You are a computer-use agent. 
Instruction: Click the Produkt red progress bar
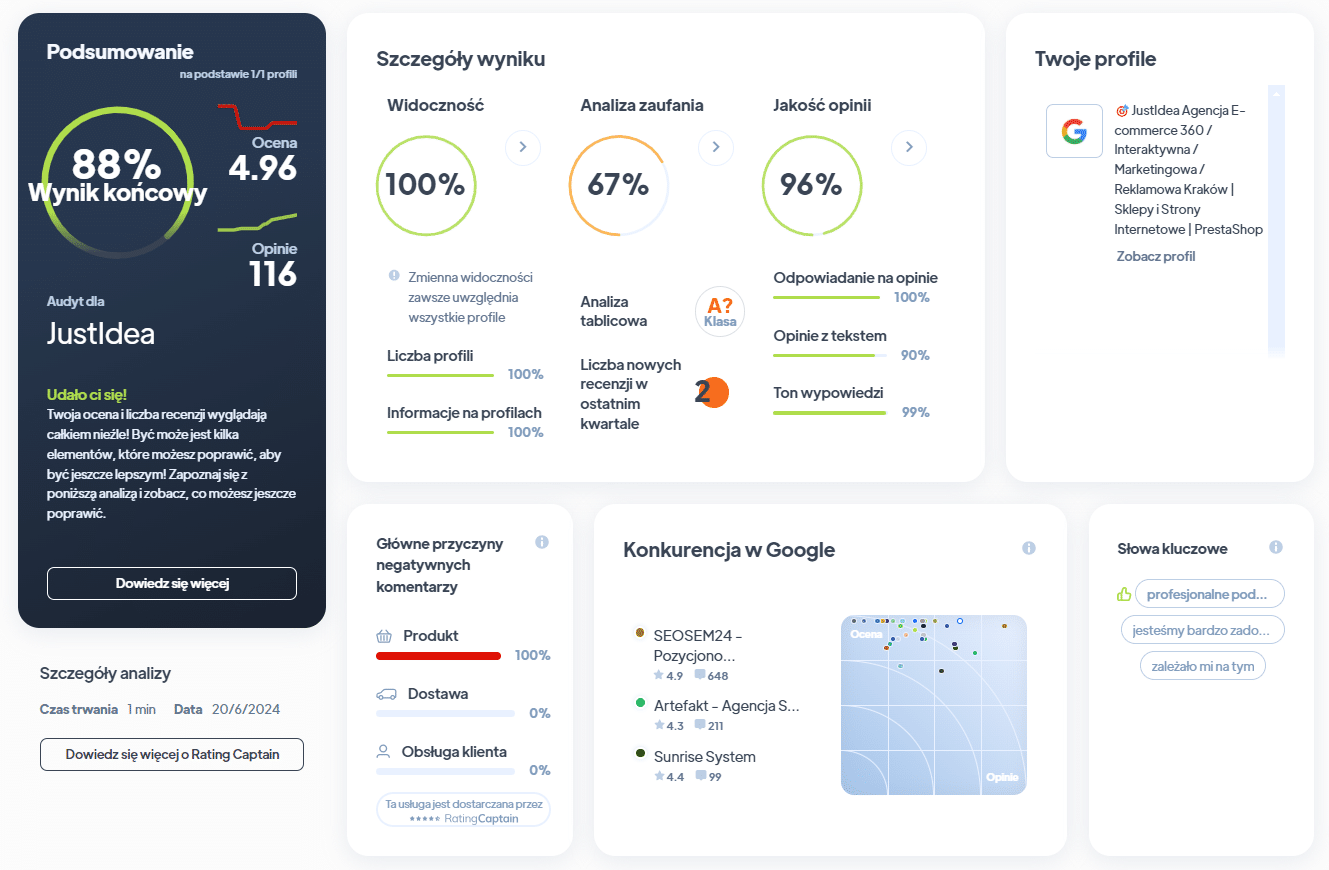pyautogui.click(x=438, y=656)
